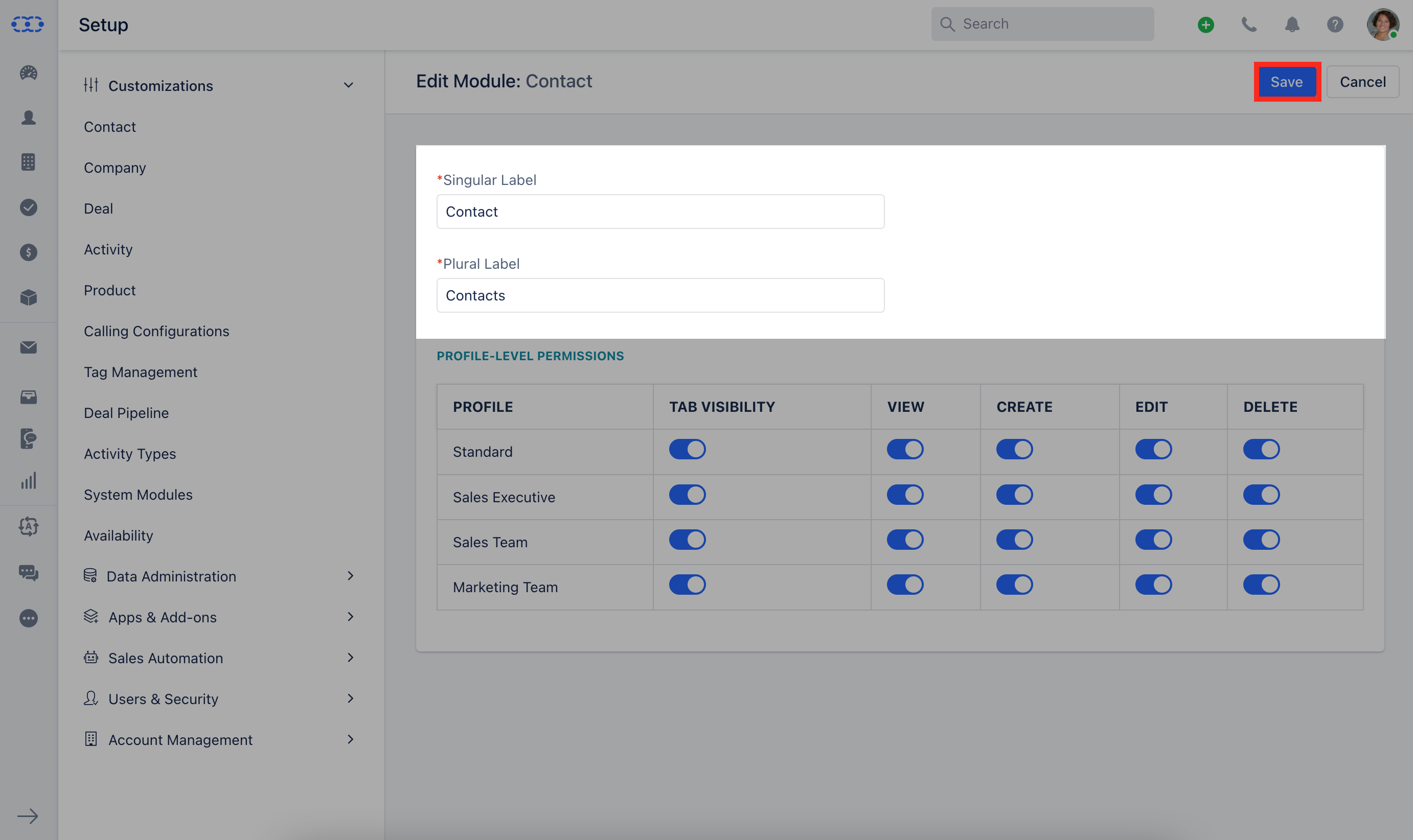Cancel editing the Contact module
Viewport: 1413px width, 840px height.
click(1362, 82)
